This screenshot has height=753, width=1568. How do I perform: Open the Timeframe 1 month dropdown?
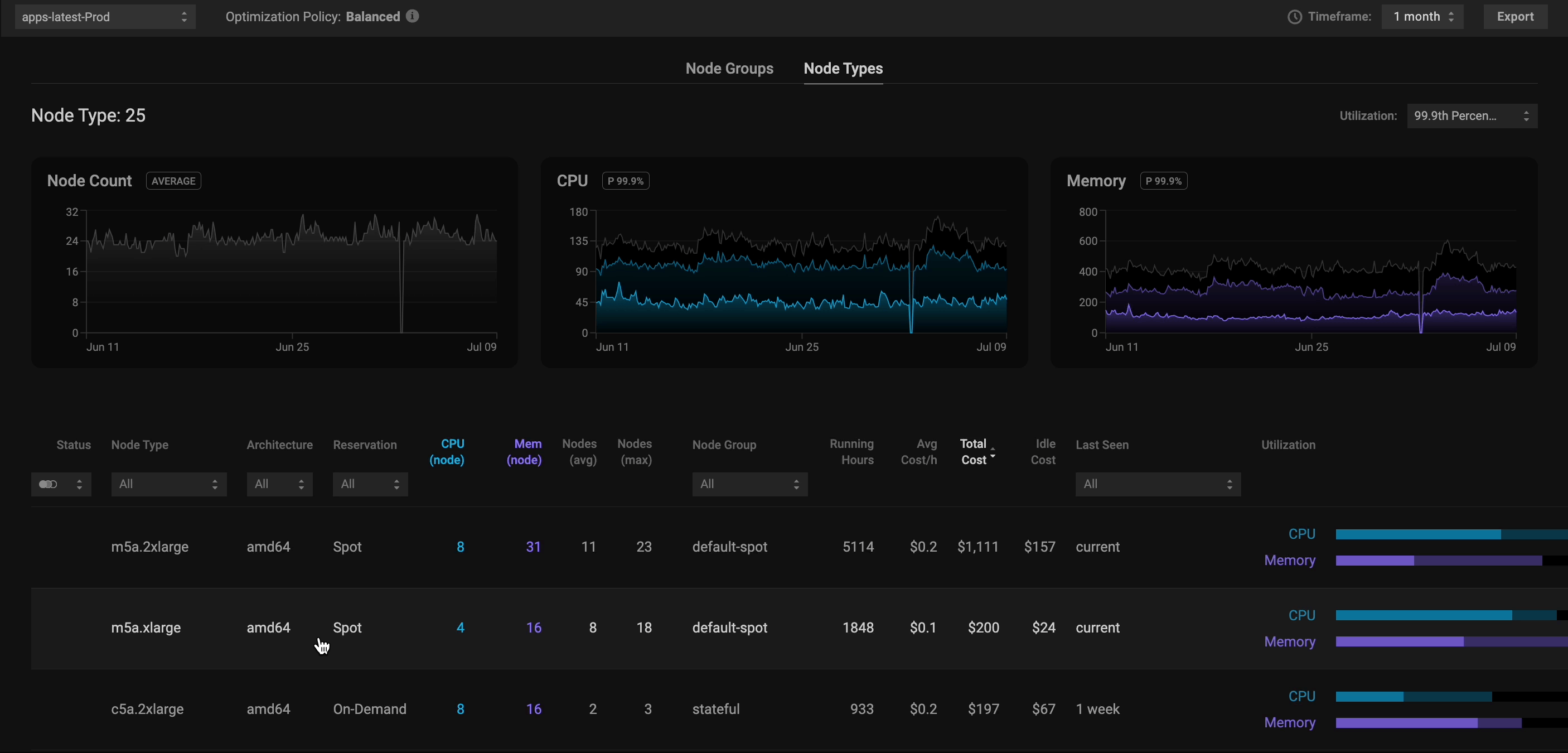point(1422,17)
